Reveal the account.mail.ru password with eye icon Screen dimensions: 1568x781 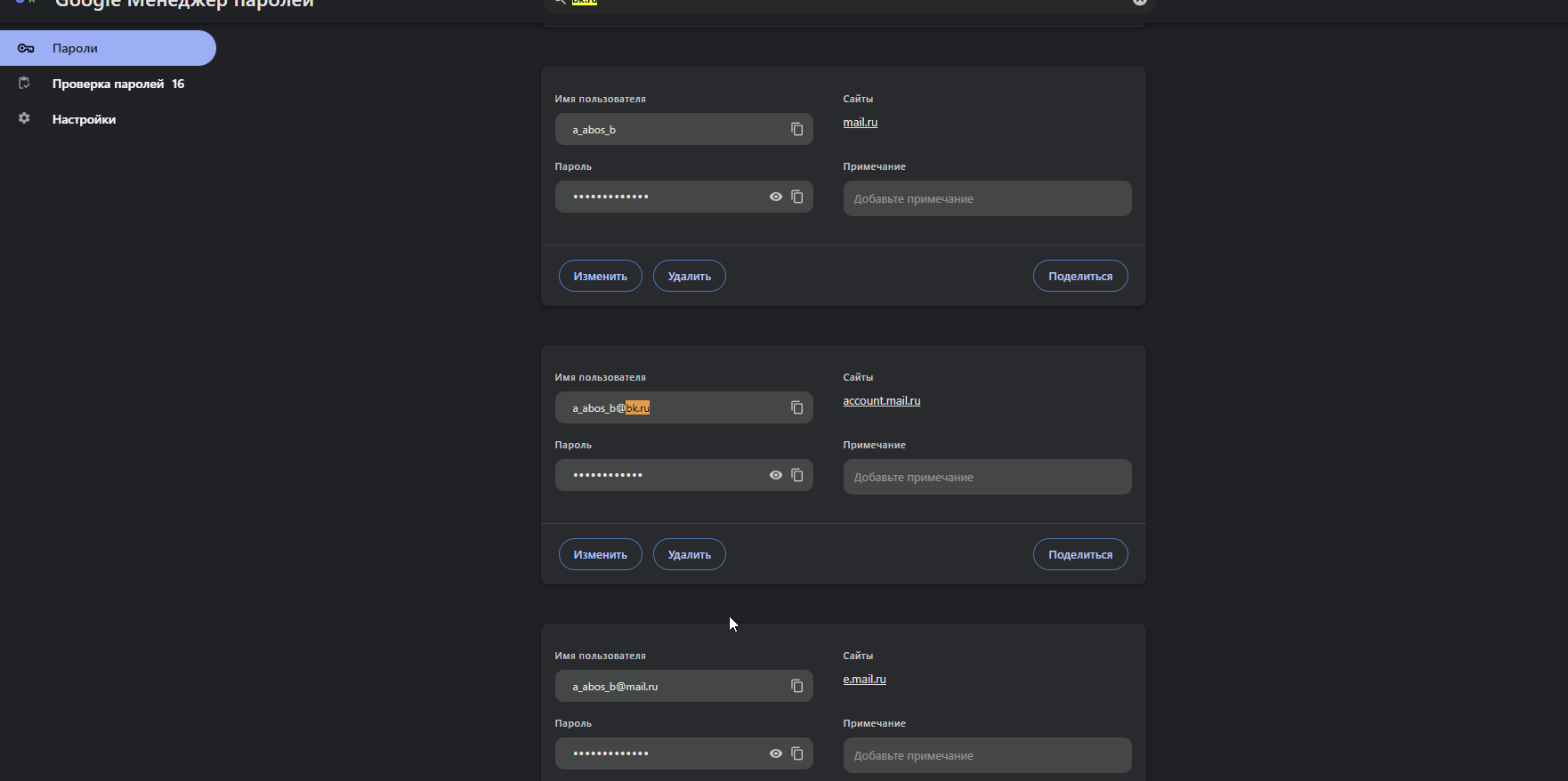775,475
